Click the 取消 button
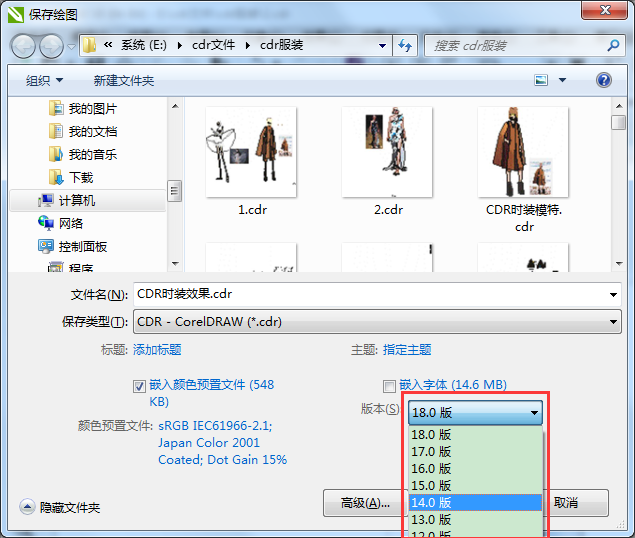The image size is (635, 538). coord(577,503)
